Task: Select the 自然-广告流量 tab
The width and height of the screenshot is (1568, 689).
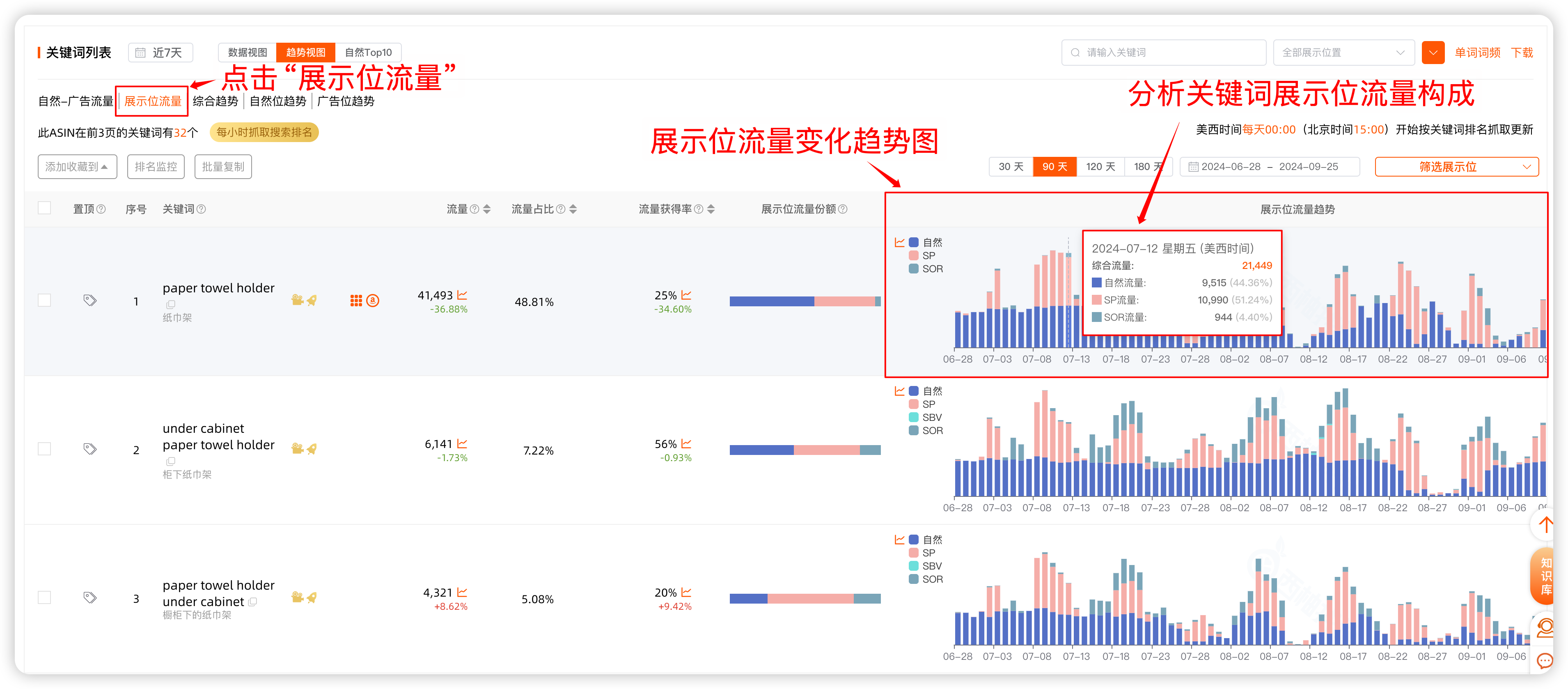Action: pyautogui.click(x=76, y=101)
